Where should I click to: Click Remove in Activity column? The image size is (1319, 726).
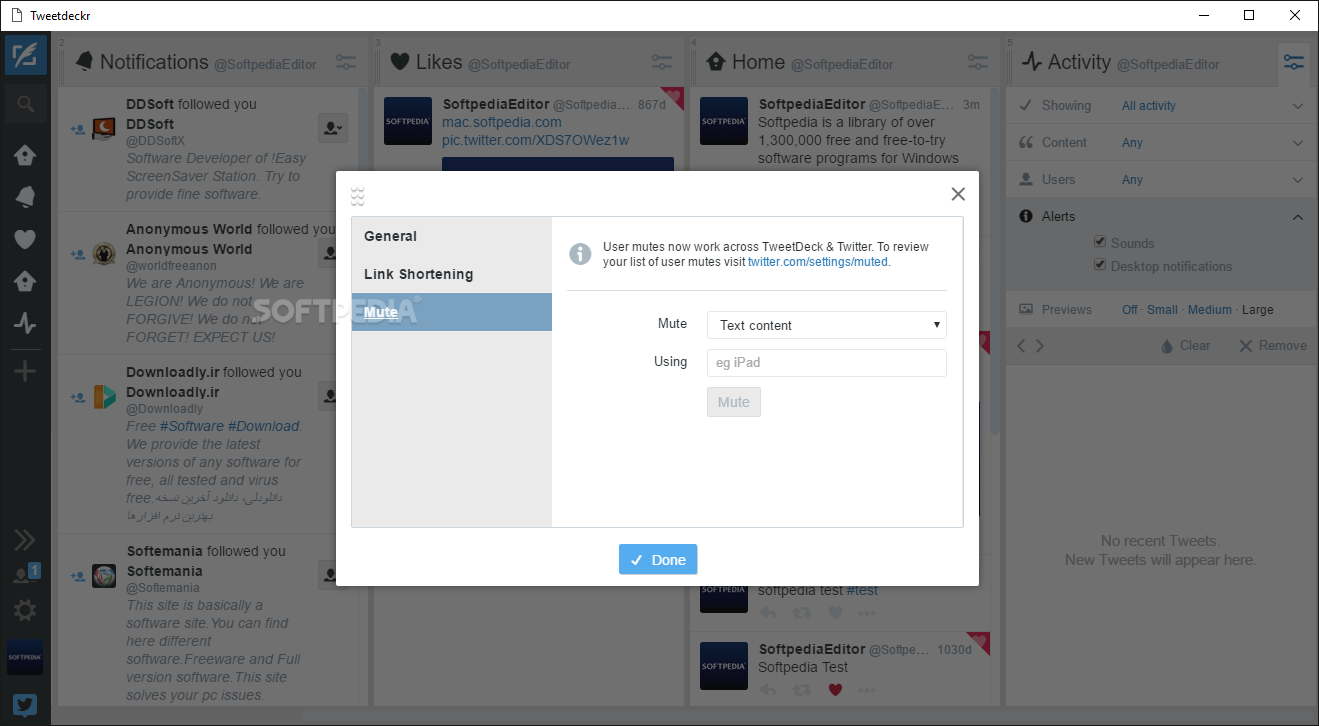pyautogui.click(x=1273, y=346)
